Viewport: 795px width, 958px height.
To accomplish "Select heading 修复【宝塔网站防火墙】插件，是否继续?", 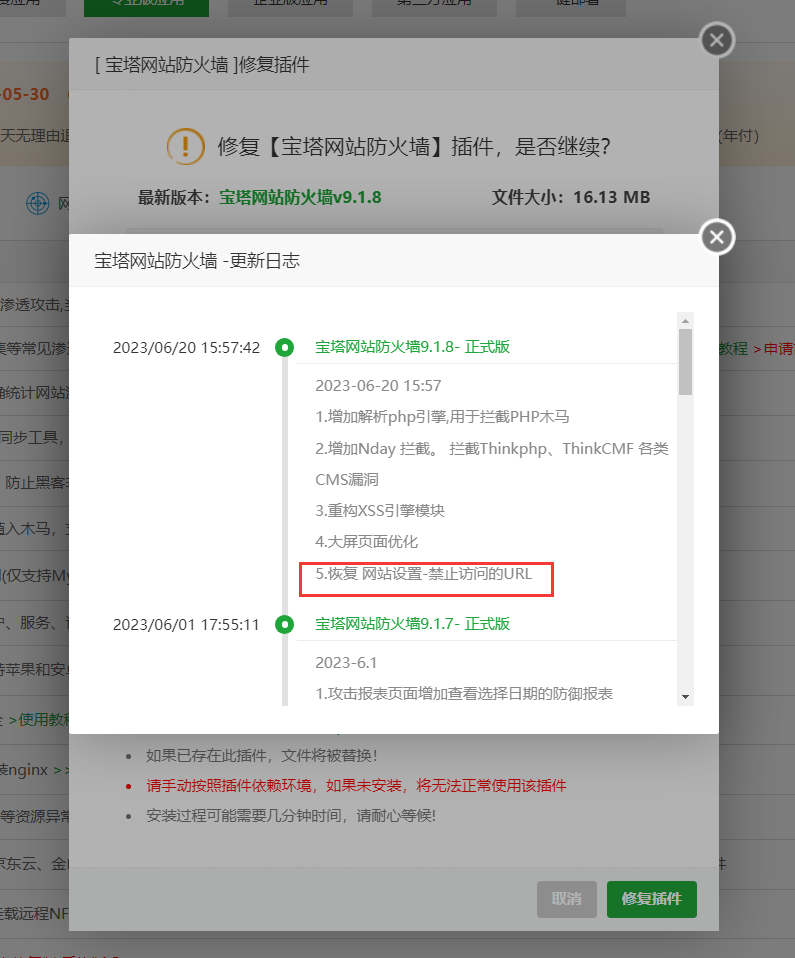I will [x=414, y=147].
